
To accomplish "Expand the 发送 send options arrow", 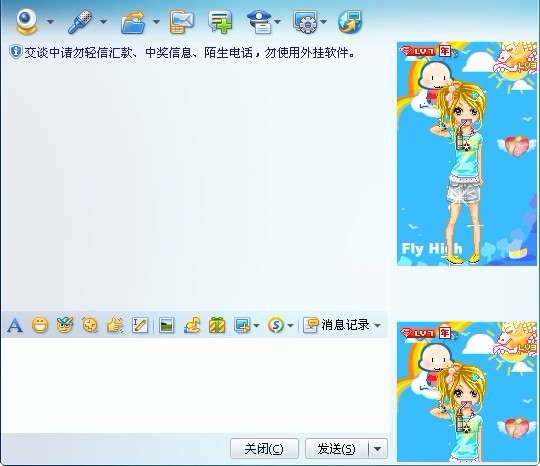I will pyautogui.click(x=378, y=449).
